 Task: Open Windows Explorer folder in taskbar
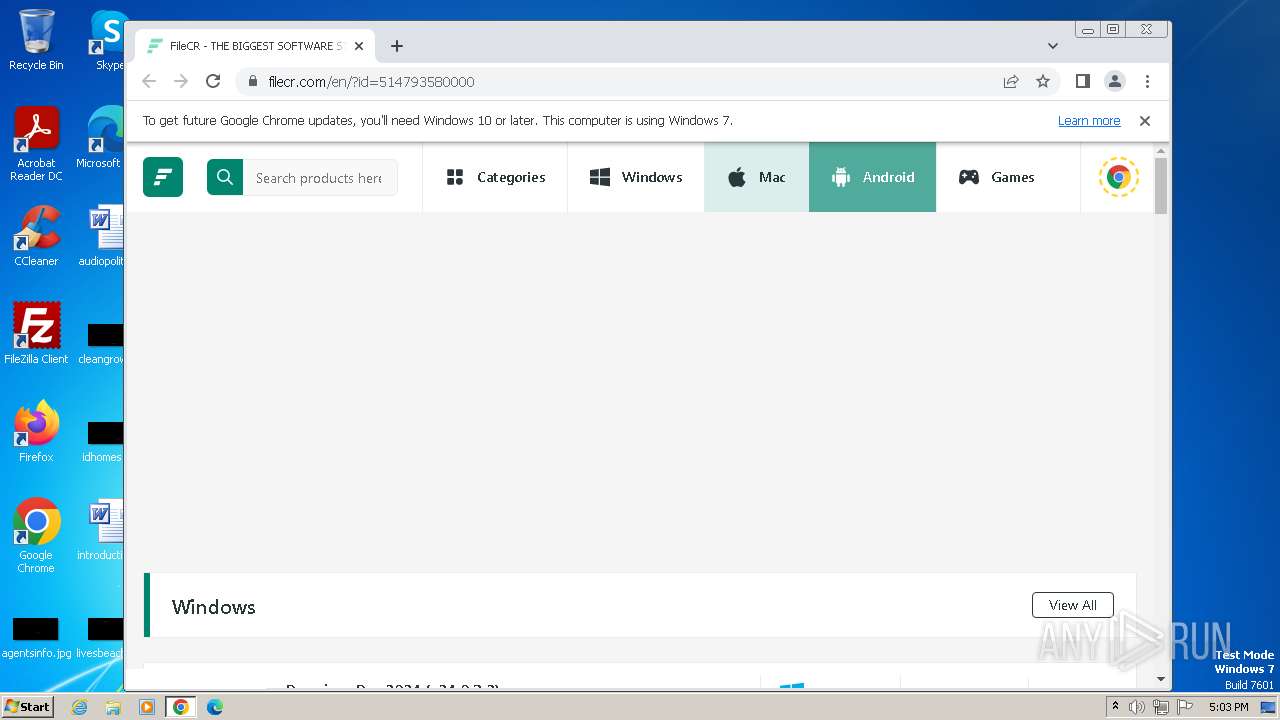[x=113, y=707]
